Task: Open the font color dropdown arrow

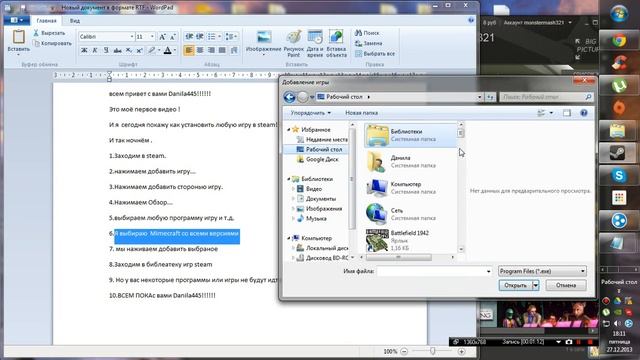Action: [x=175, y=50]
